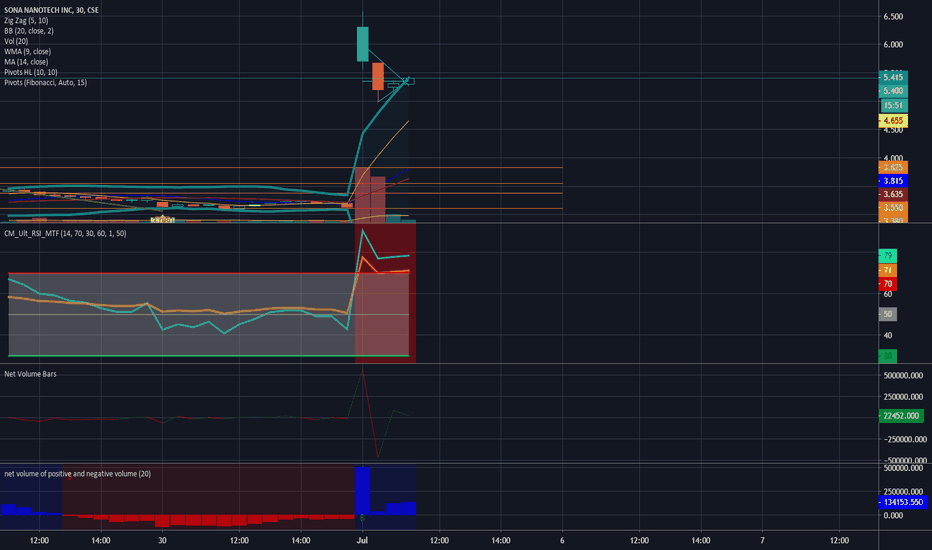
Task: Click the 60 level on RSI axis
Action: (x=887, y=294)
